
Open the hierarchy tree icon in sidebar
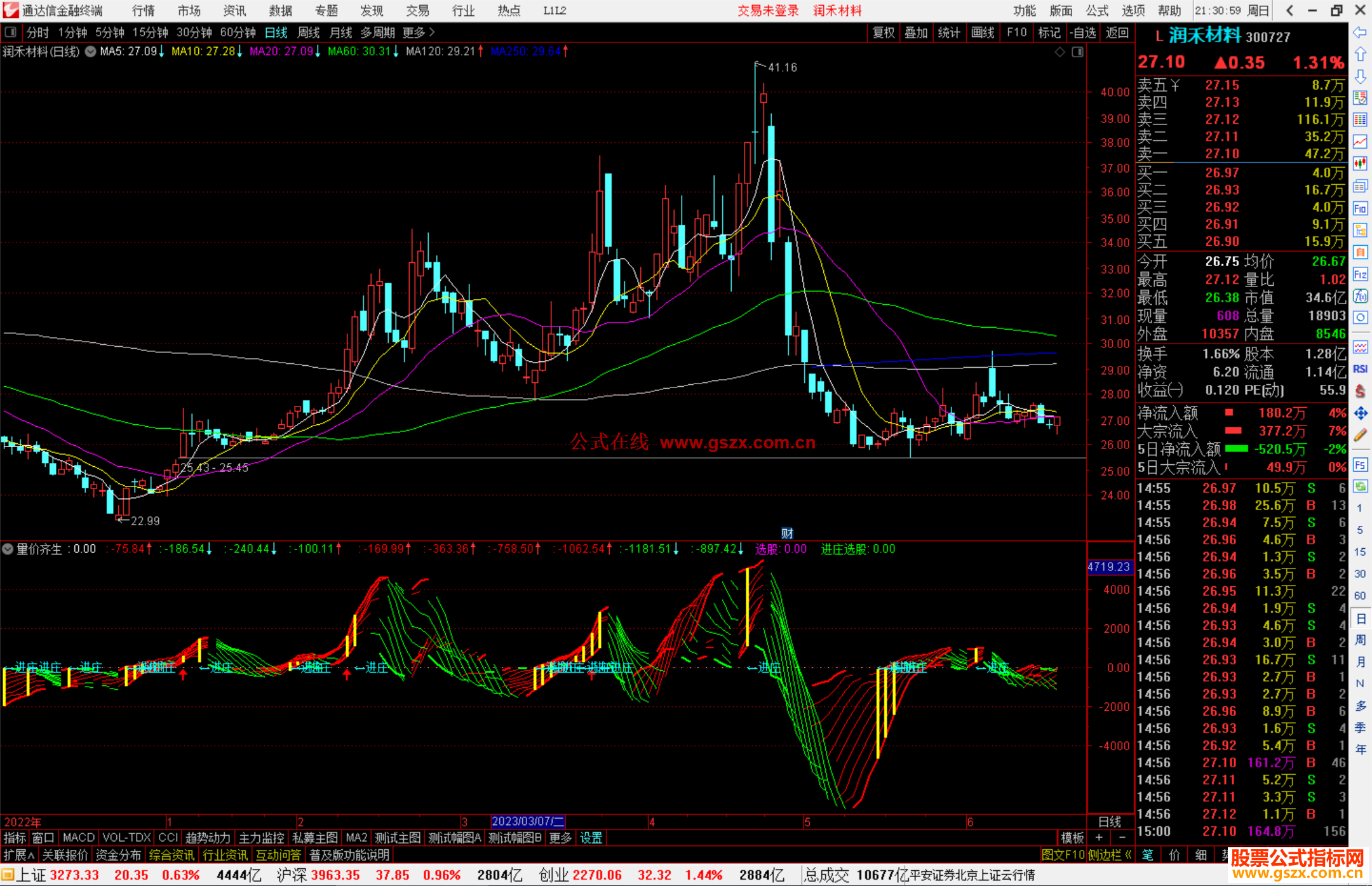(1360, 230)
